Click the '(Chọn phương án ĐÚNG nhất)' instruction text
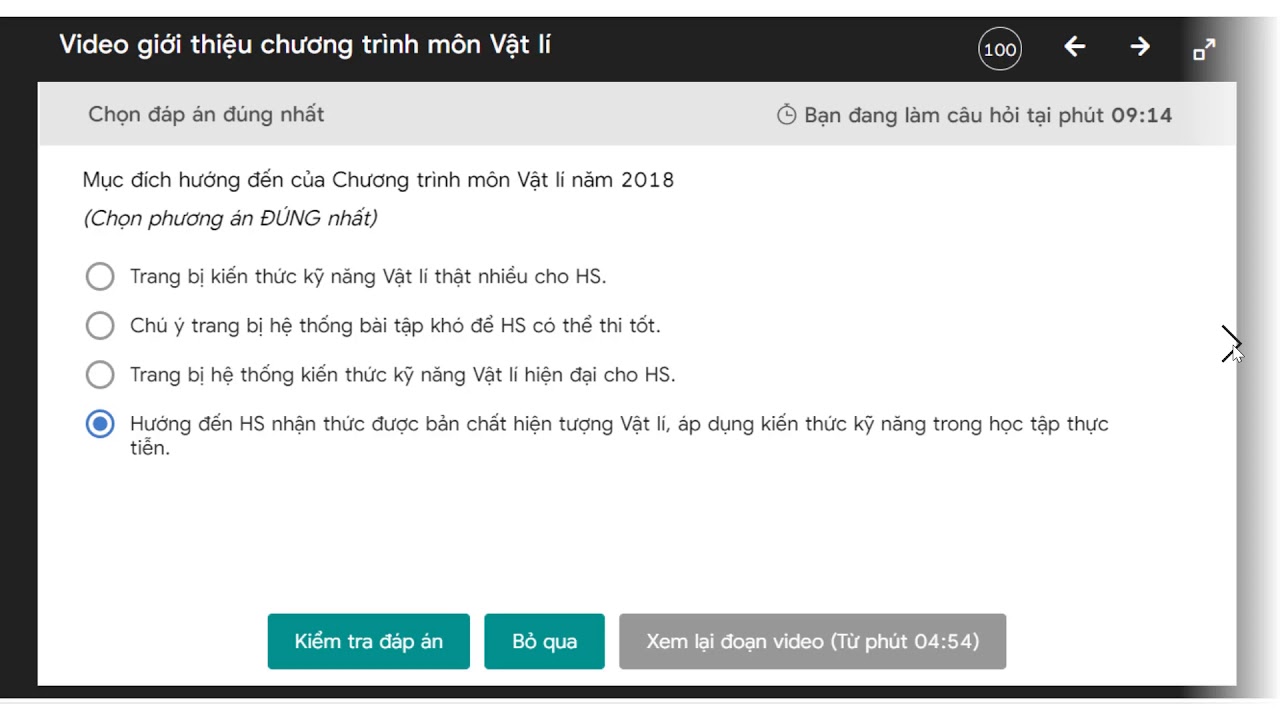Image resolution: width=1280 pixels, height=720 pixels. 230,218
